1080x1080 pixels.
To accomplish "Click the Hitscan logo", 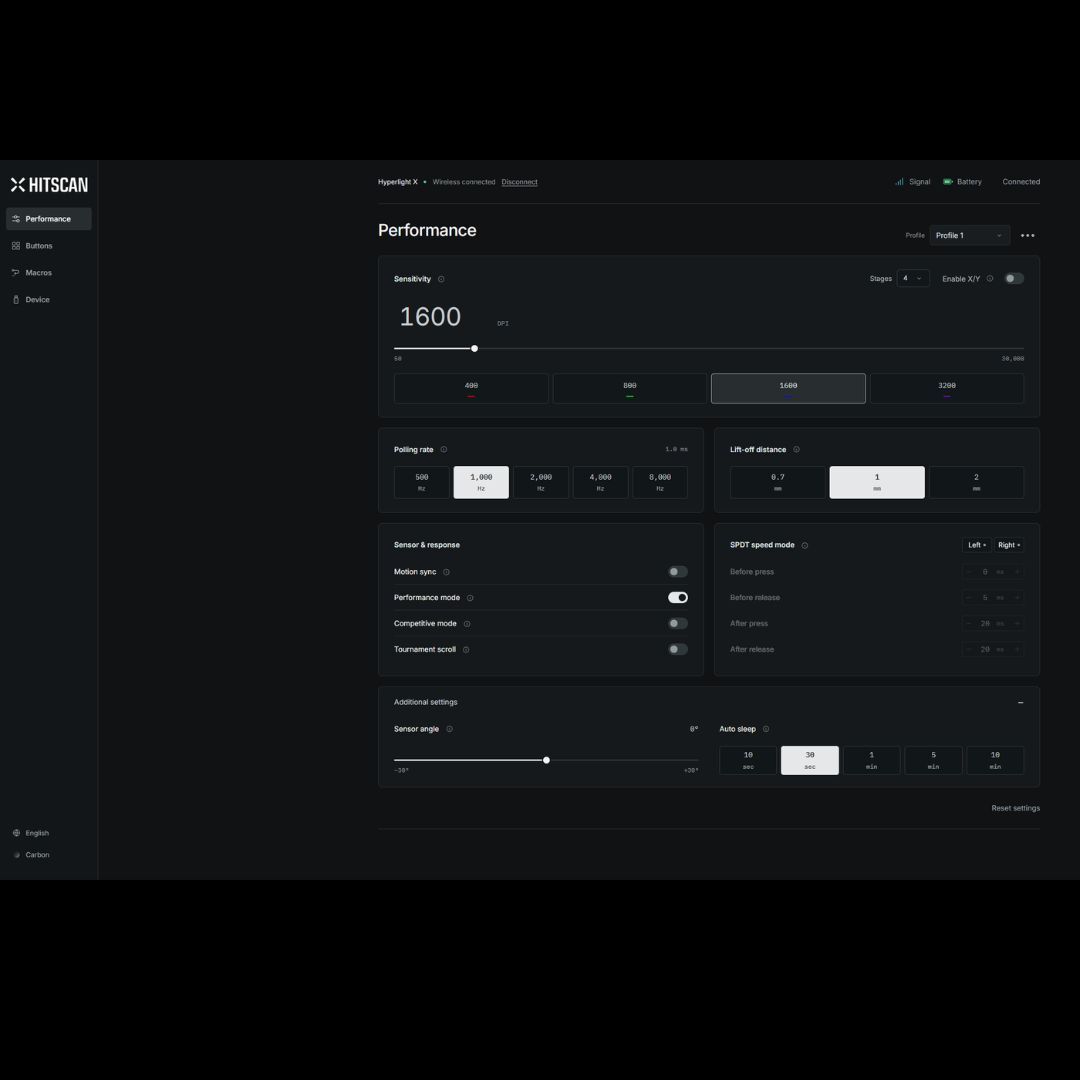I will click(49, 185).
